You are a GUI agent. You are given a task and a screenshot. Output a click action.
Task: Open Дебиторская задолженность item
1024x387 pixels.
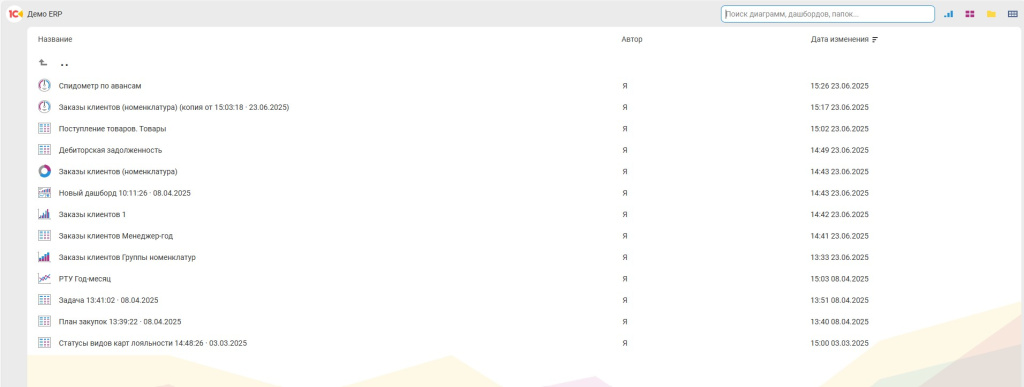click(110, 150)
